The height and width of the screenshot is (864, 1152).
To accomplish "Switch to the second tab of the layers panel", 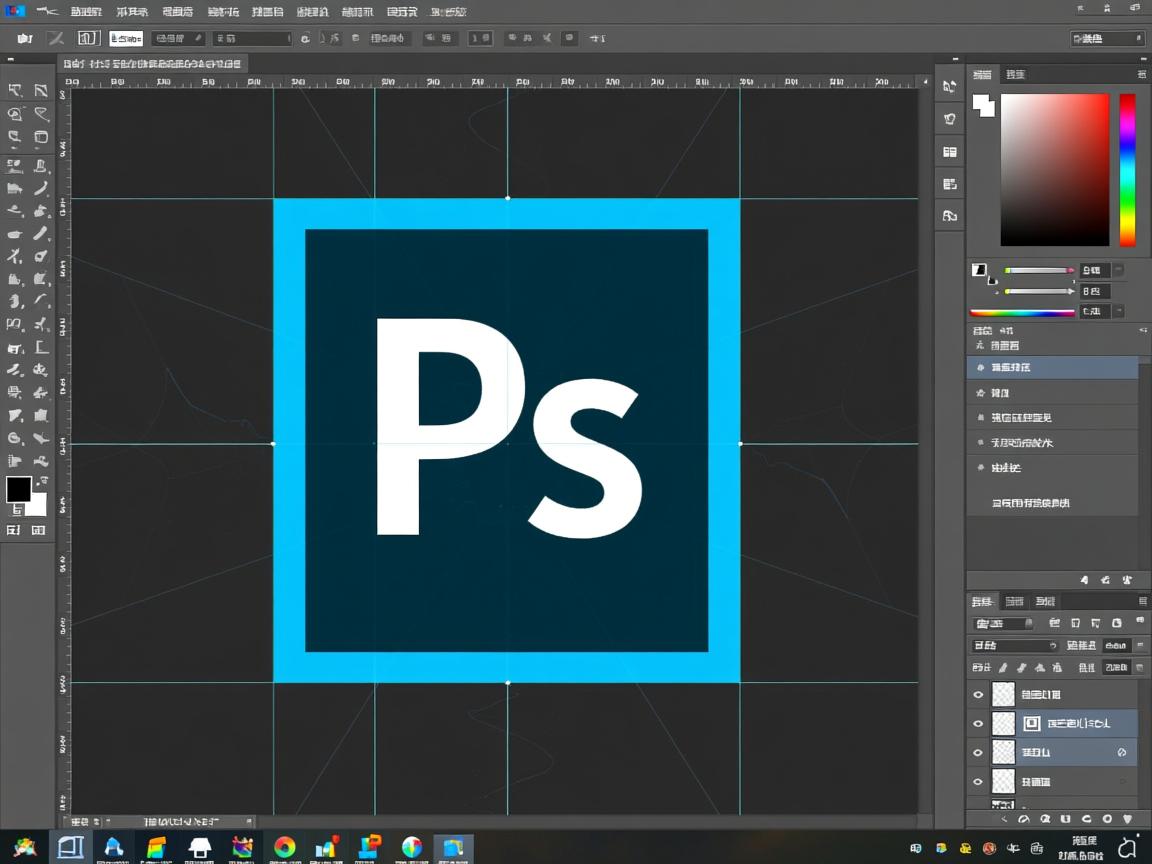I will (1014, 601).
